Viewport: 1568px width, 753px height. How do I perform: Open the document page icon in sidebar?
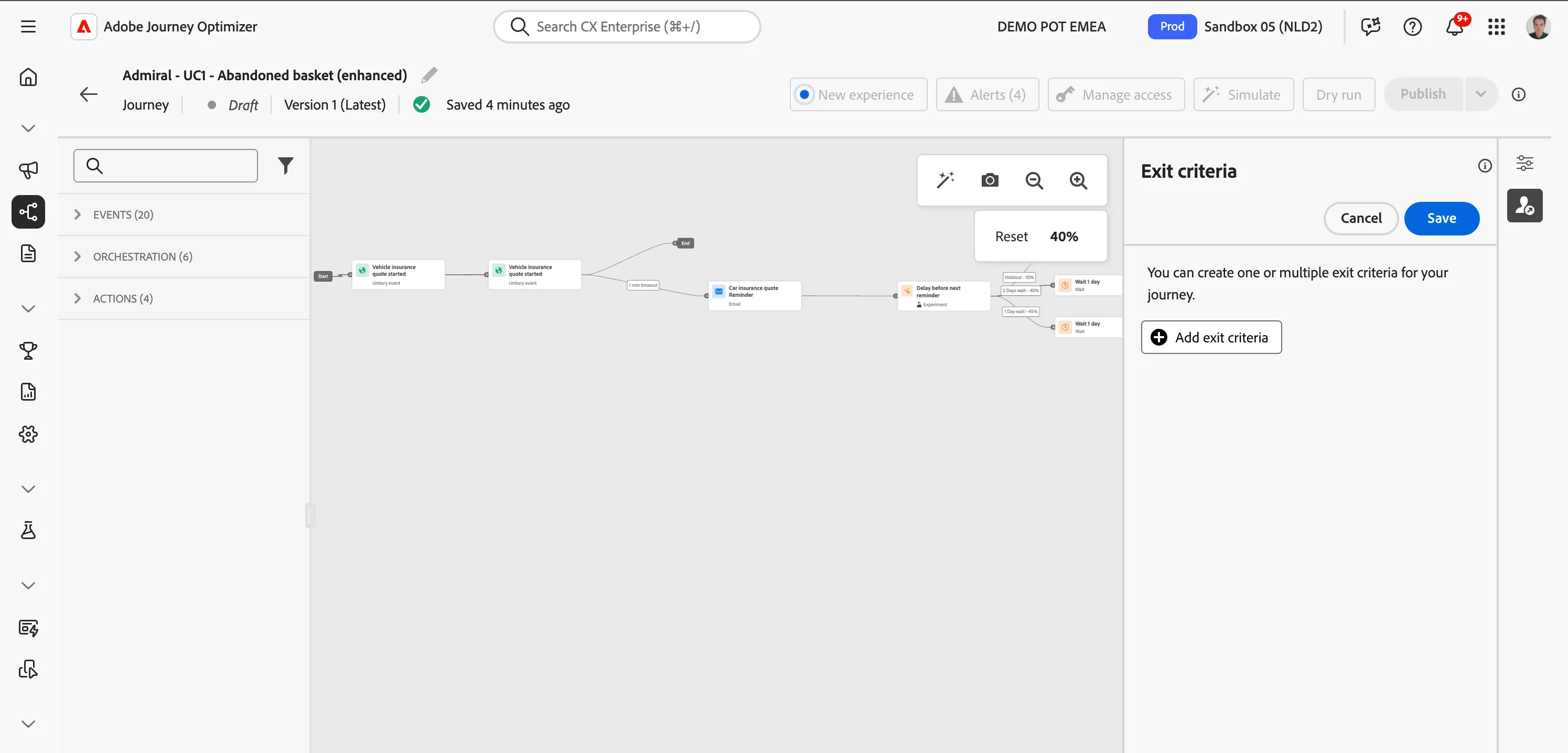(28, 253)
